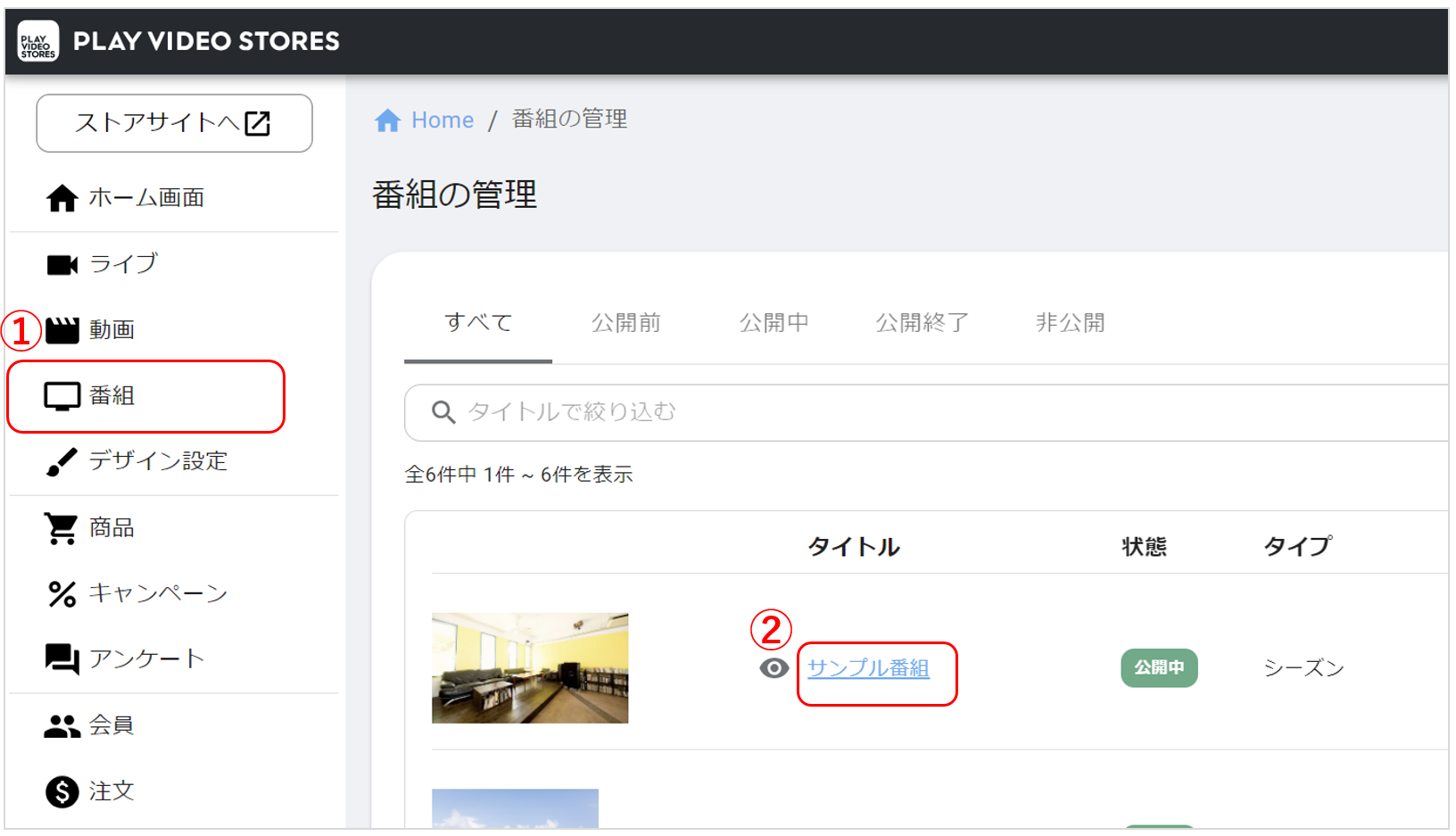Click the Home breadcrumb link

click(x=442, y=120)
